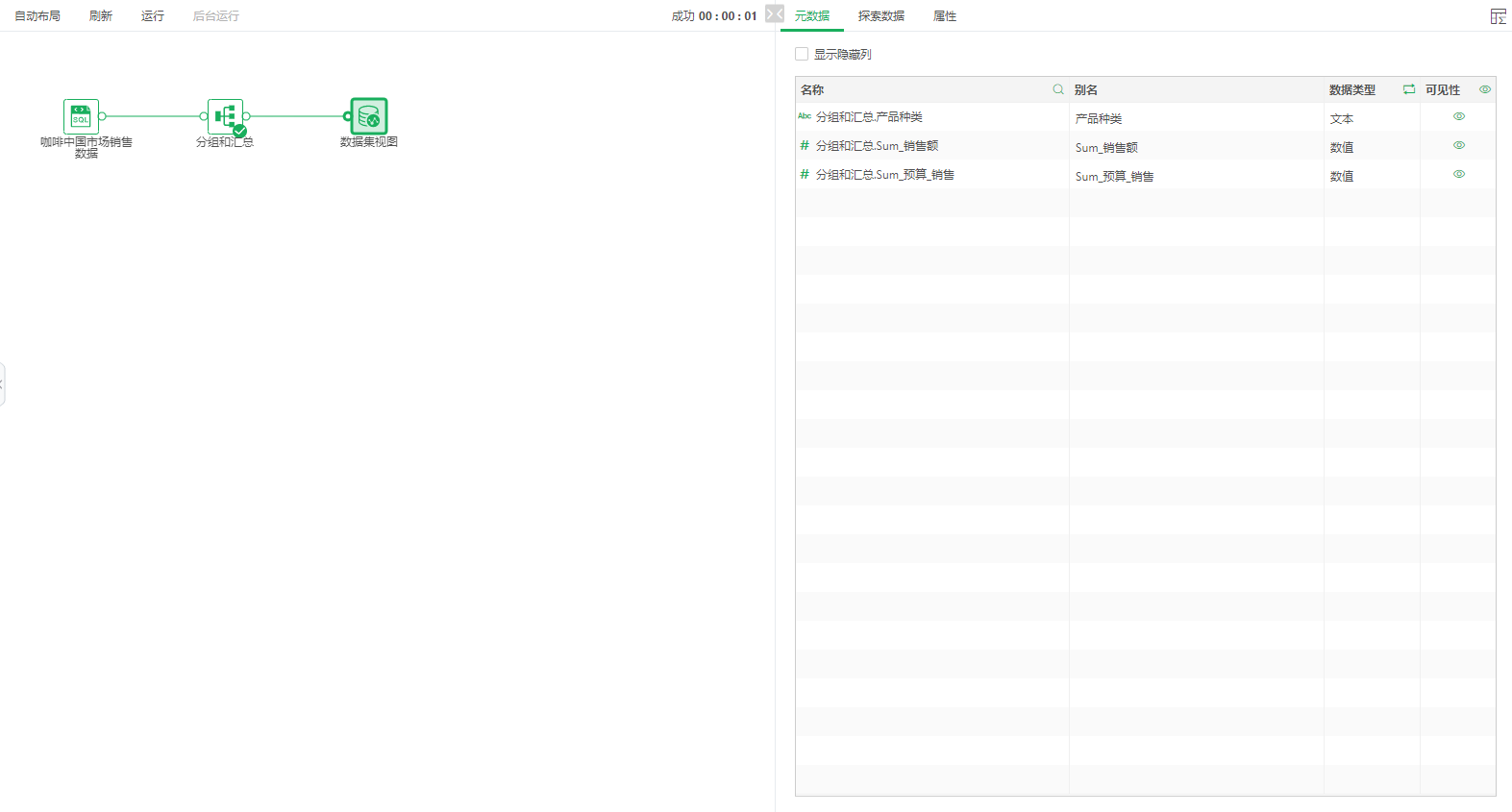The height and width of the screenshot is (812, 1512).
Task: Switch to the 探索数据 tab
Action: pyautogui.click(x=880, y=16)
